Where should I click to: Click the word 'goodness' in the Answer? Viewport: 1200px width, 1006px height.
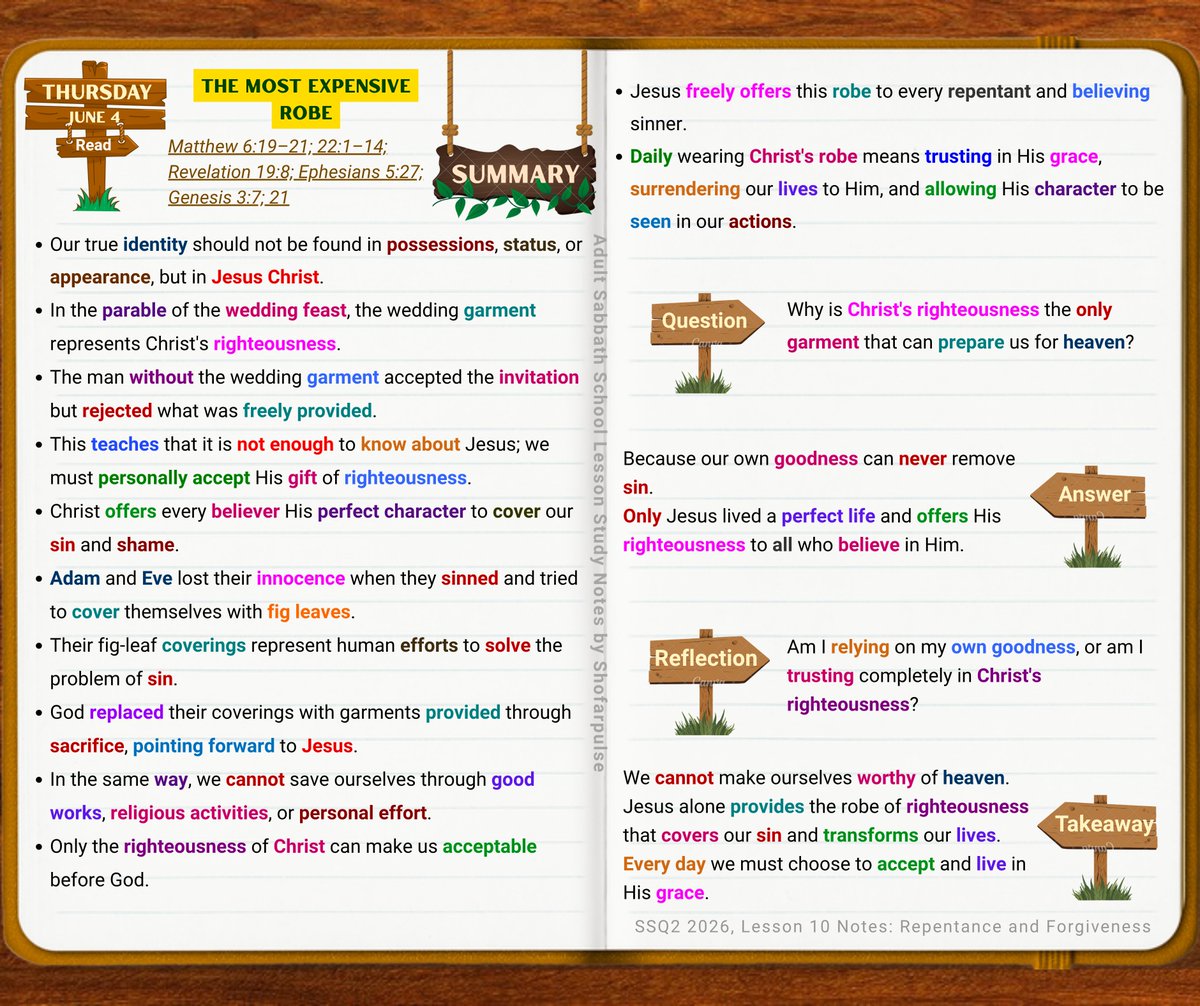click(x=816, y=459)
